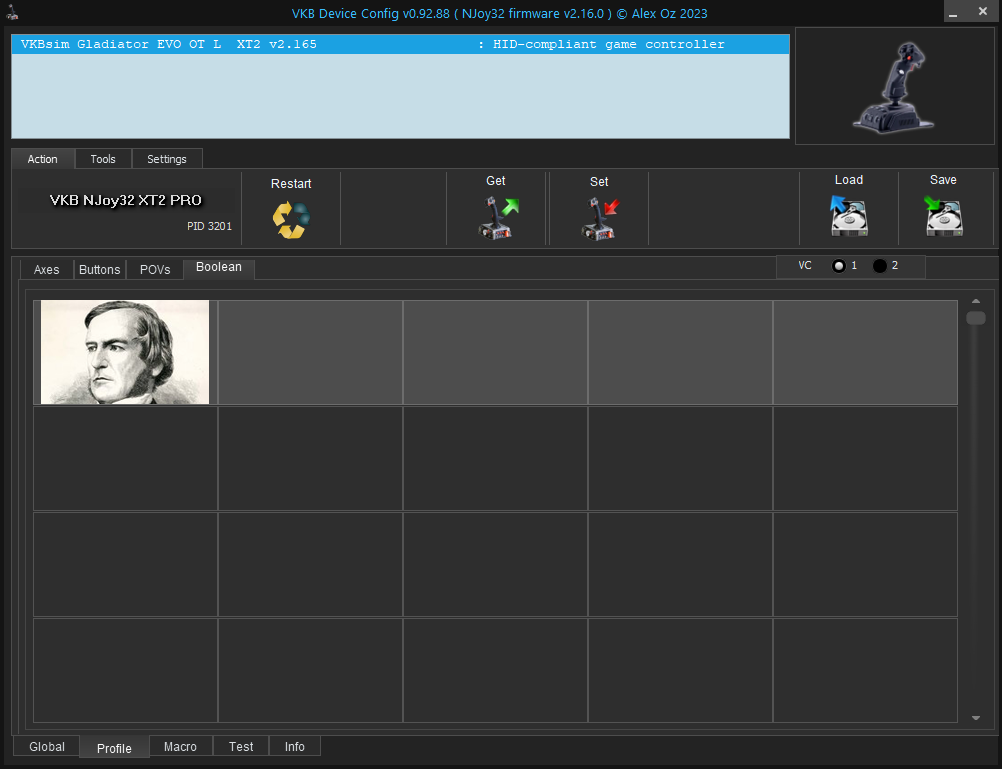The height and width of the screenshot is (769, 1002).
Task: Click the joystick device picture
Action: tap(894, 86)
